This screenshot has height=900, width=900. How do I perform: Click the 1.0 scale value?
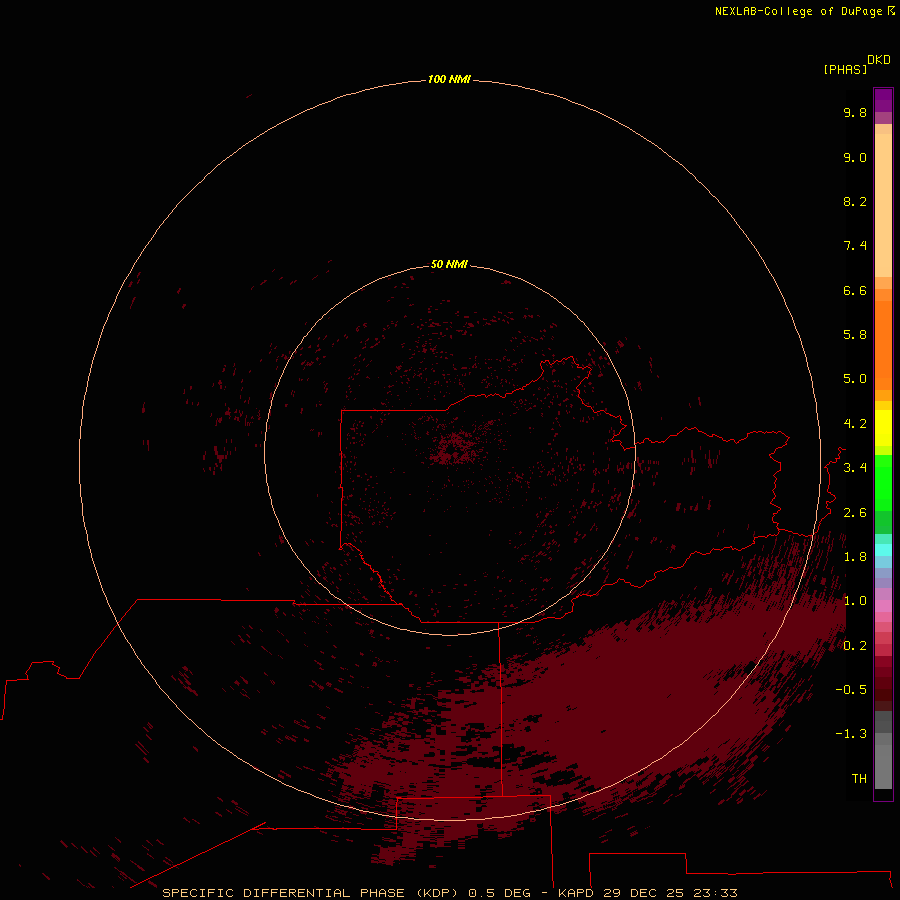click(855, 601)
